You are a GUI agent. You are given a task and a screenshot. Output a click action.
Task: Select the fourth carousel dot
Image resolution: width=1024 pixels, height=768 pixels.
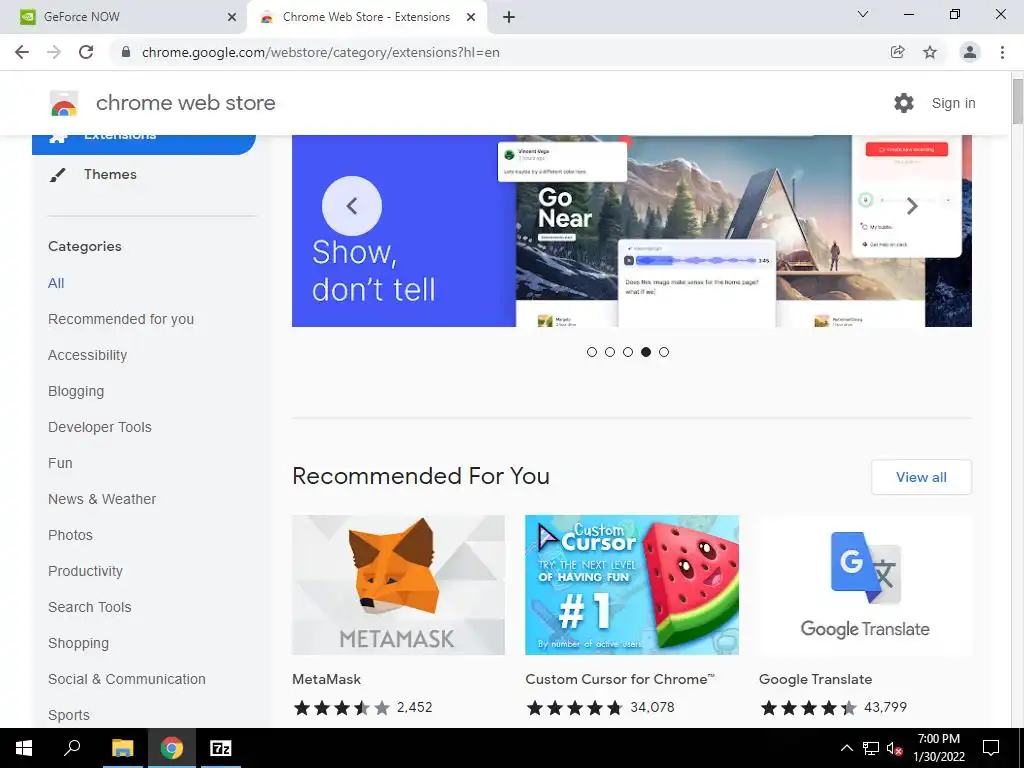coord(646,352)
